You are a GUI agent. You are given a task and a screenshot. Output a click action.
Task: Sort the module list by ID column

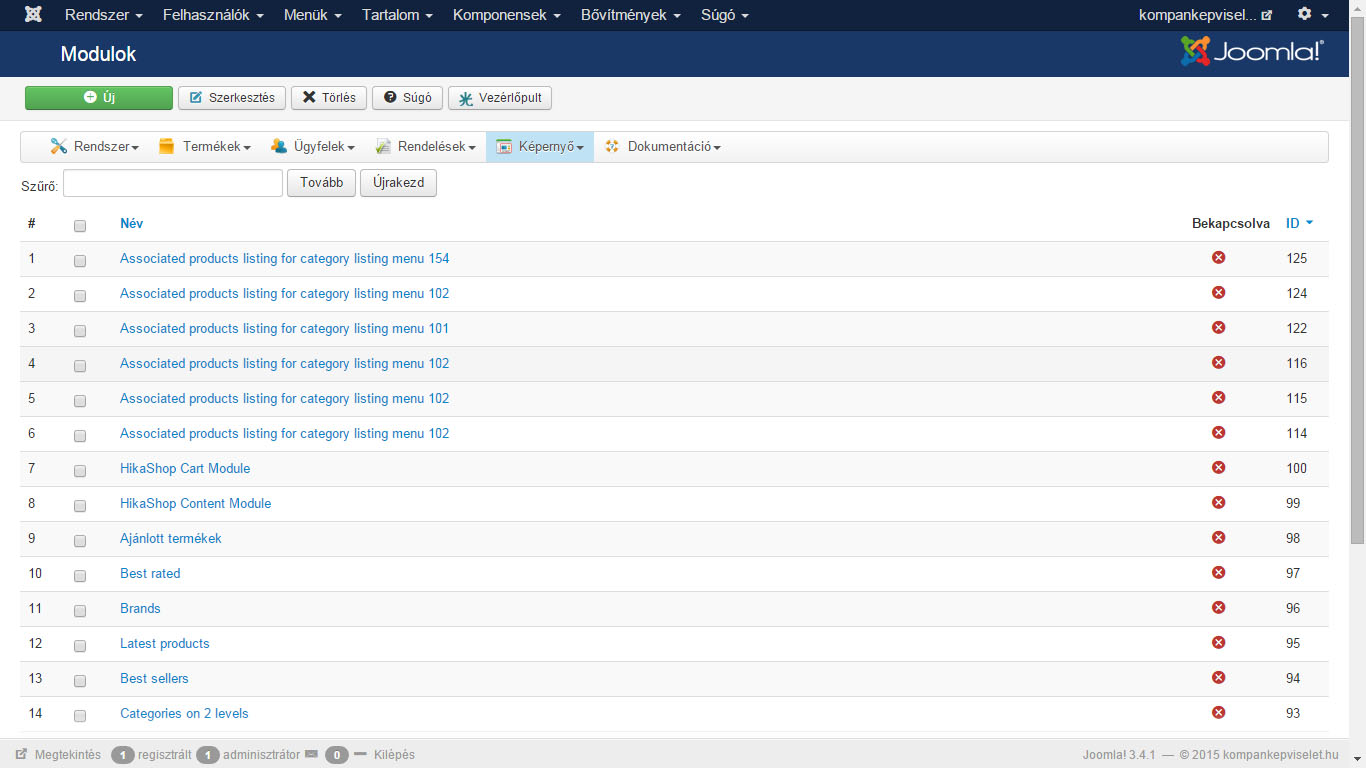tap(1299, 223)
